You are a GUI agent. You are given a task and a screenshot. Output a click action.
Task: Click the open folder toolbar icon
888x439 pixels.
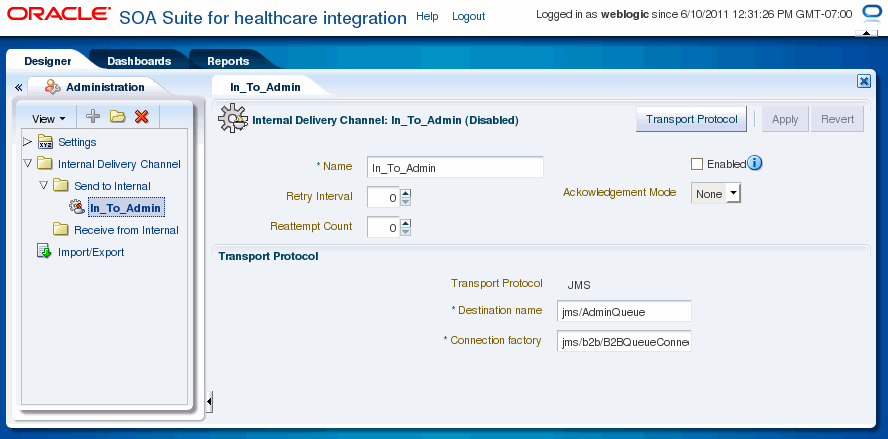coord(117,117)
